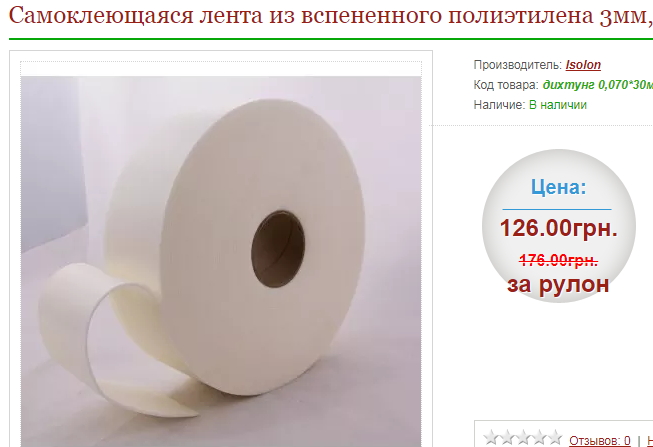Click the 'Производитель:' label
Screen dimensions: 653x447
[518, 65]
